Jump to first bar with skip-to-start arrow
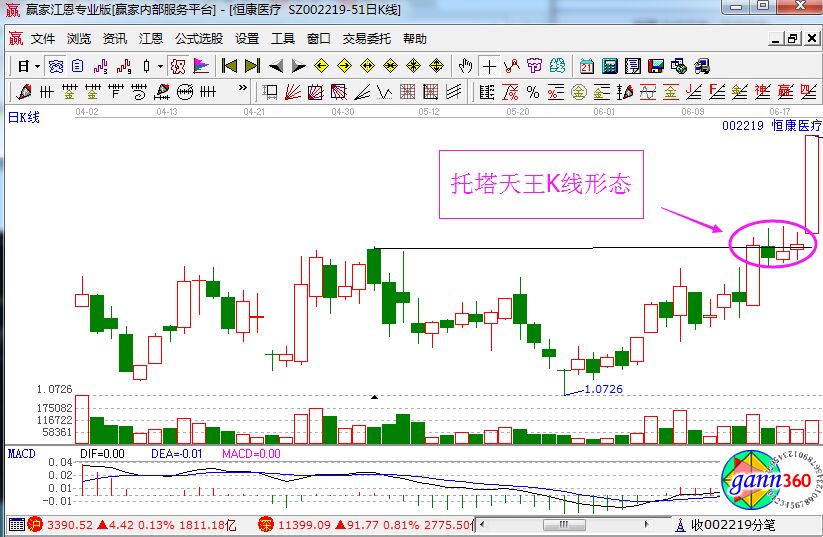Image resolution: width=823 pixels, height=537 pixels. (x=229, y=66)
